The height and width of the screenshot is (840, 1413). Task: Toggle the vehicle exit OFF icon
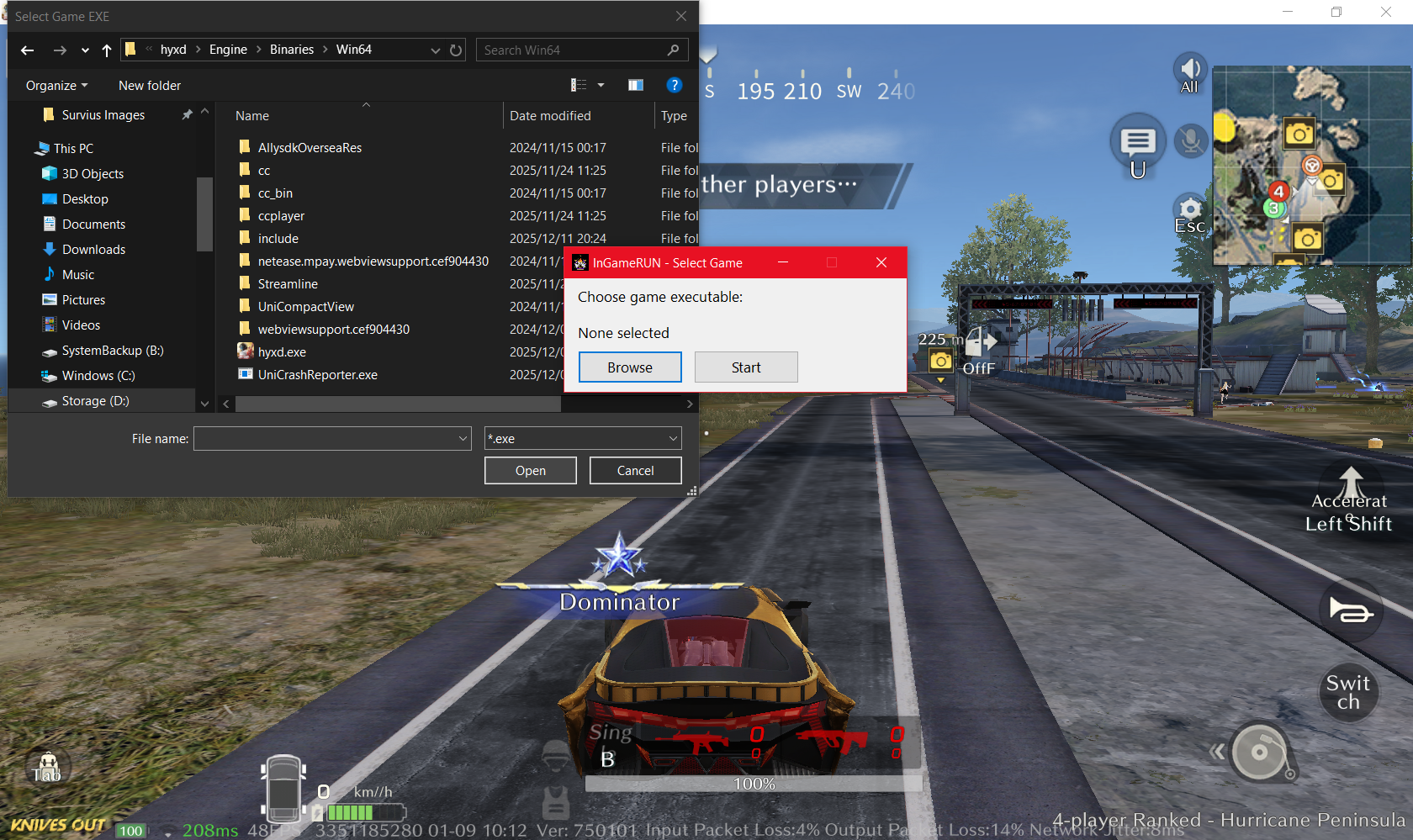pyautogui.click(x=980, y=349)
